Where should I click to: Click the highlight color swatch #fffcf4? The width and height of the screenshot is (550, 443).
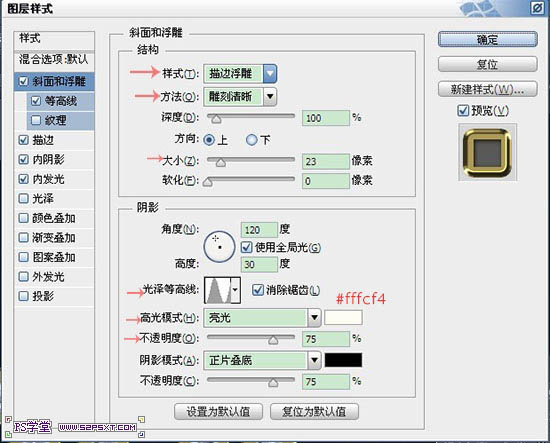(343, 317)
